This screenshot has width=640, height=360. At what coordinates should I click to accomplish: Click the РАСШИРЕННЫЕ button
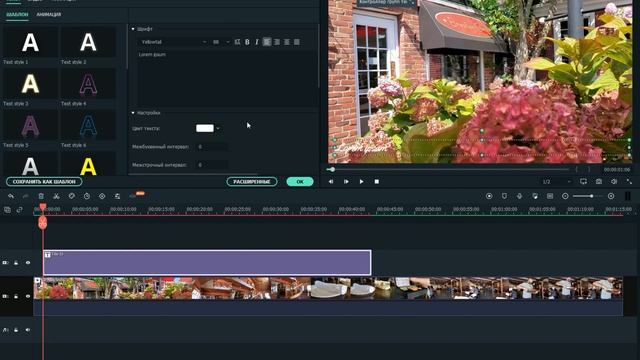[x=252, y=182]
